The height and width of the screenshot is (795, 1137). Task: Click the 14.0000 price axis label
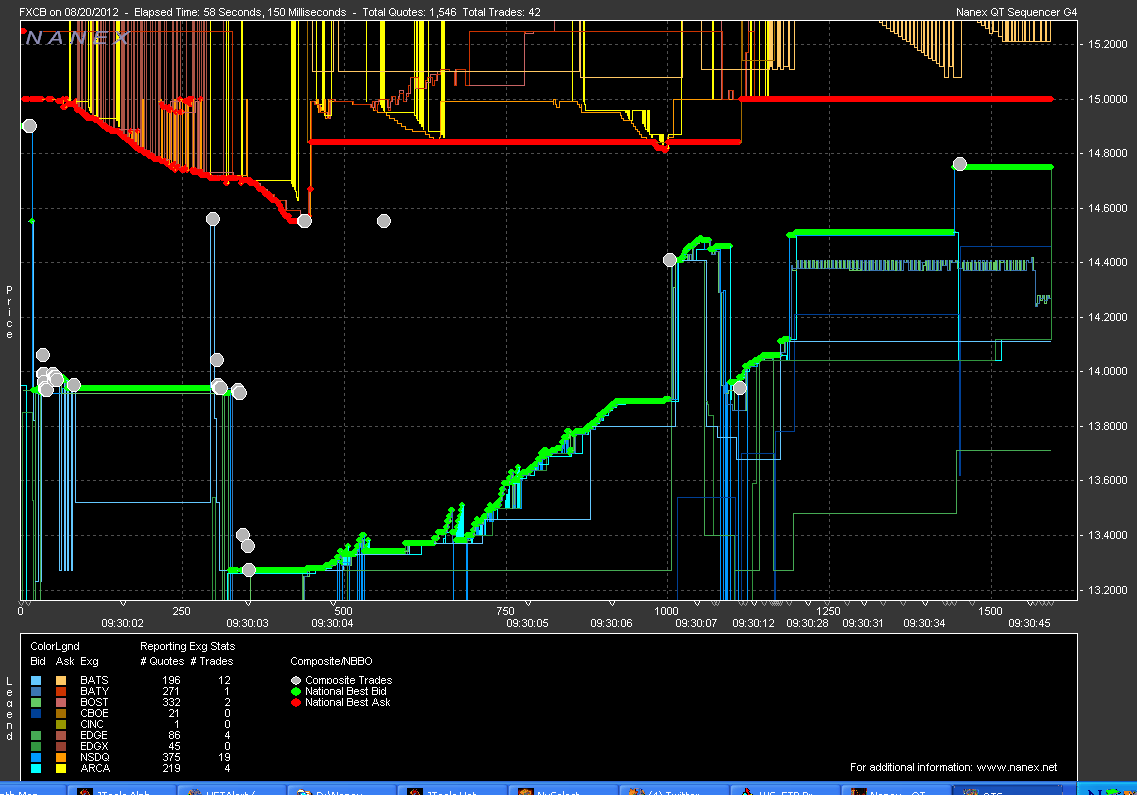[x=1107, y=371]
